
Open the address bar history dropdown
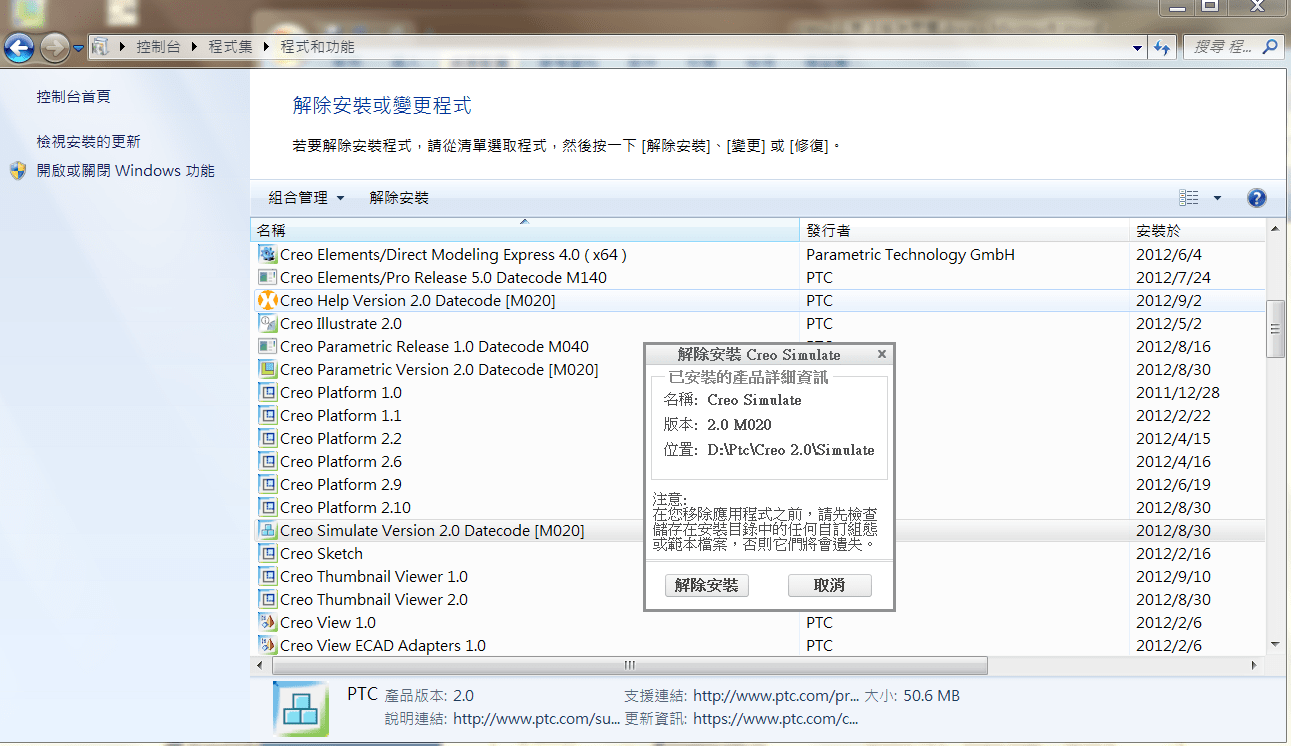(x=1137, y=47)
